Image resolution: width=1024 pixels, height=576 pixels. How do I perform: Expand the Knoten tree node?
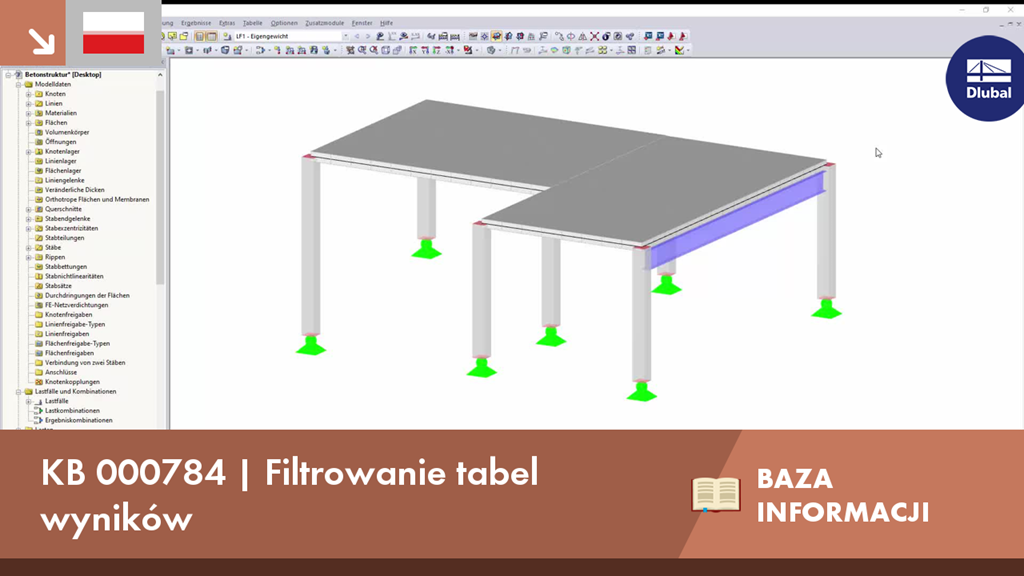(29, 94)
